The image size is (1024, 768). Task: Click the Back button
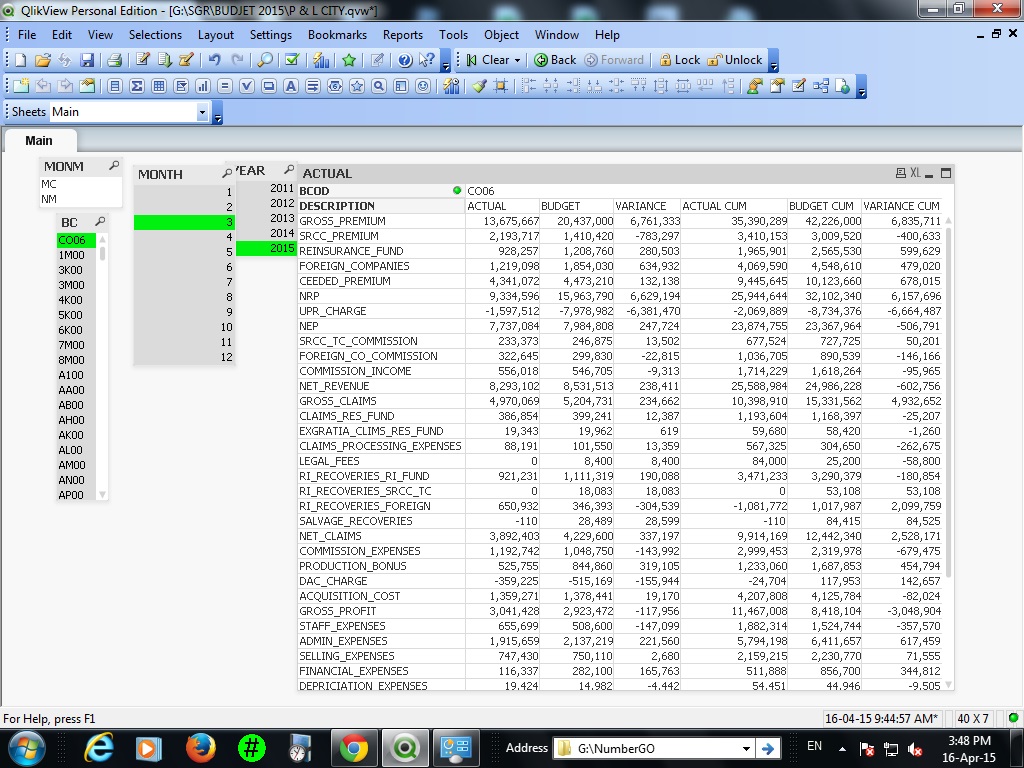[555, 60]
